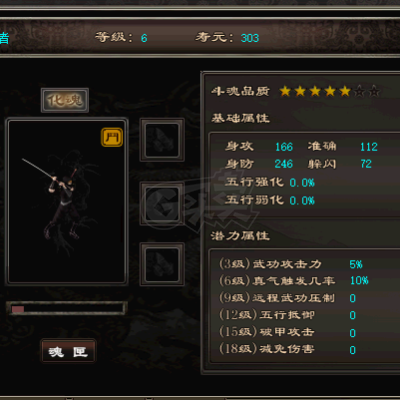Select the (18级) 减免伤害 row
The width and height of the screenshot is (400, 400).
coord(287,349)
